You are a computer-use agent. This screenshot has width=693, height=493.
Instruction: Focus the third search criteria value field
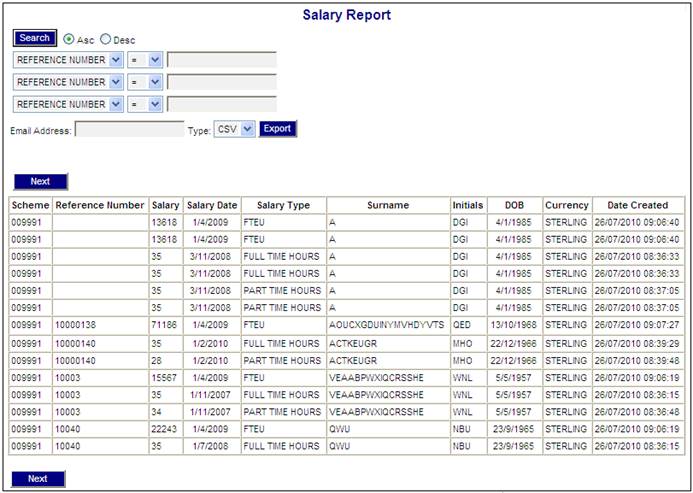222,105
